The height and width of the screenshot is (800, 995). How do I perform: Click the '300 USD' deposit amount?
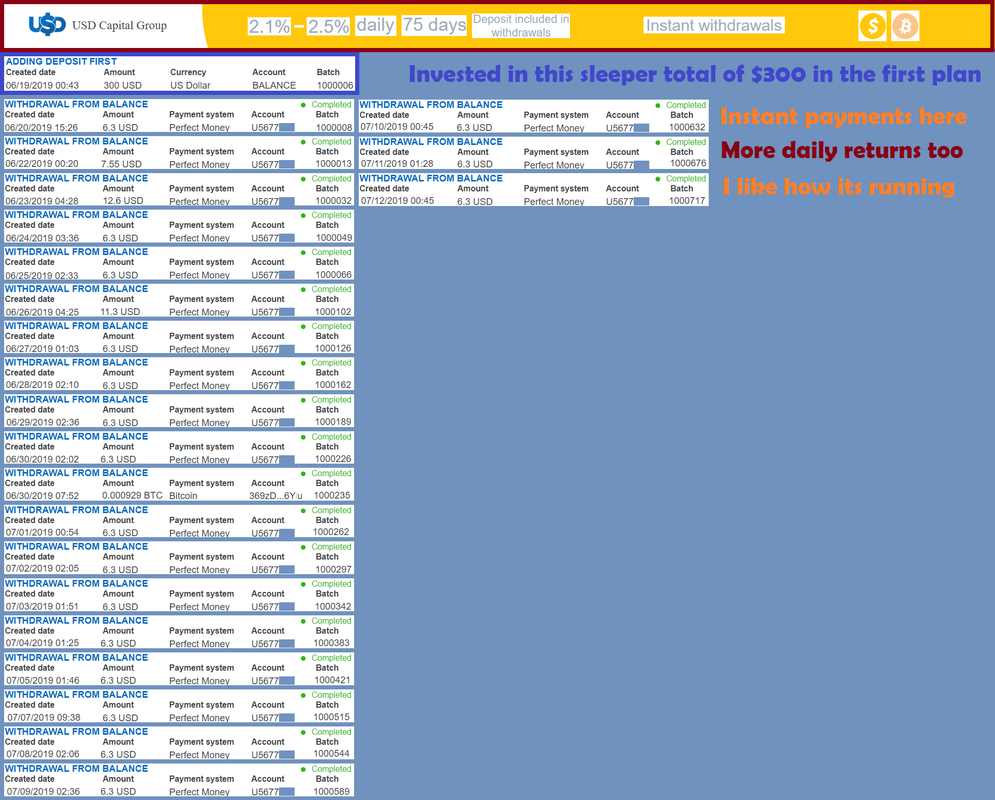point(122,85)
